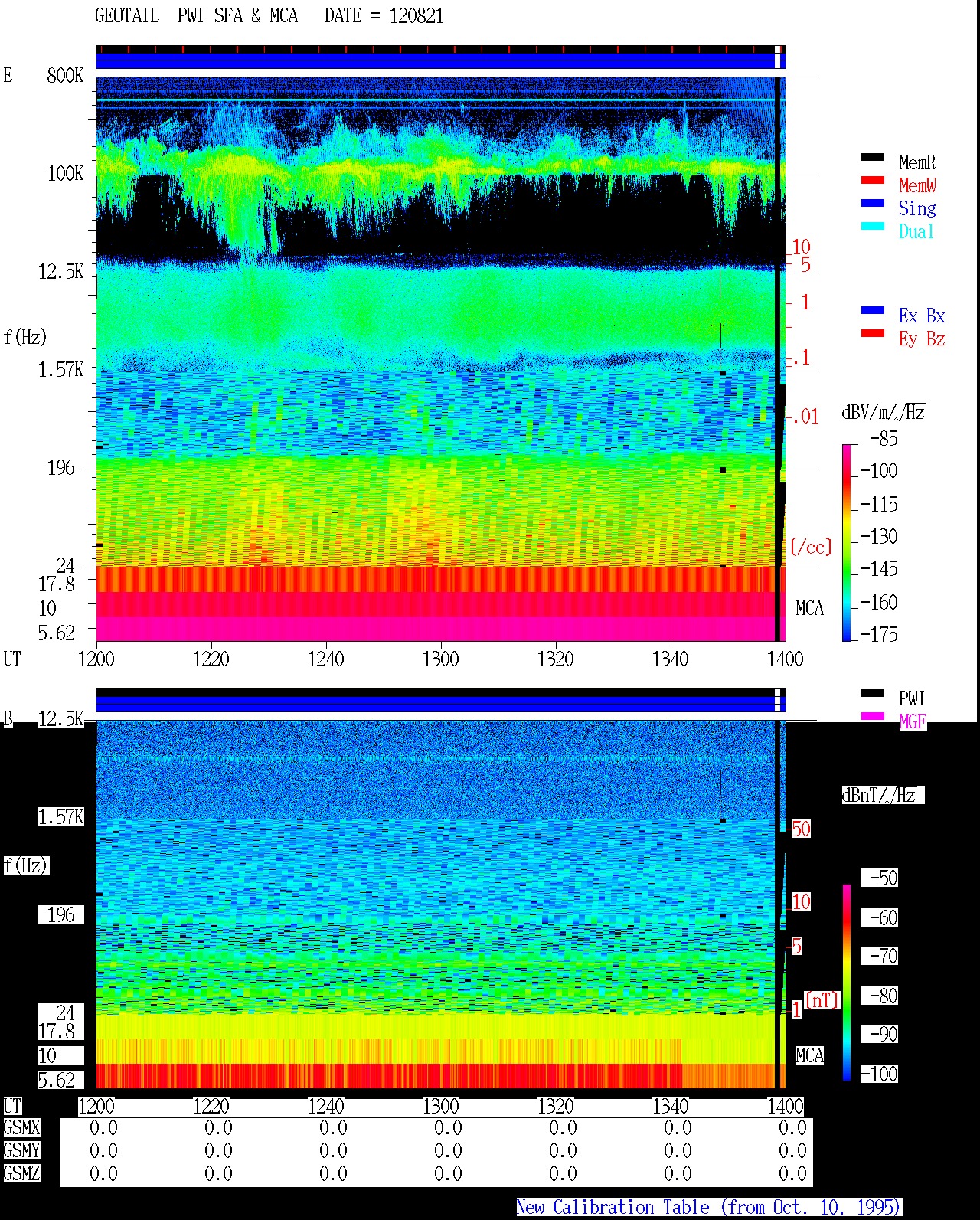Click the cyan Dual legend swatch

pyautogui.click(x=872, y=226)
